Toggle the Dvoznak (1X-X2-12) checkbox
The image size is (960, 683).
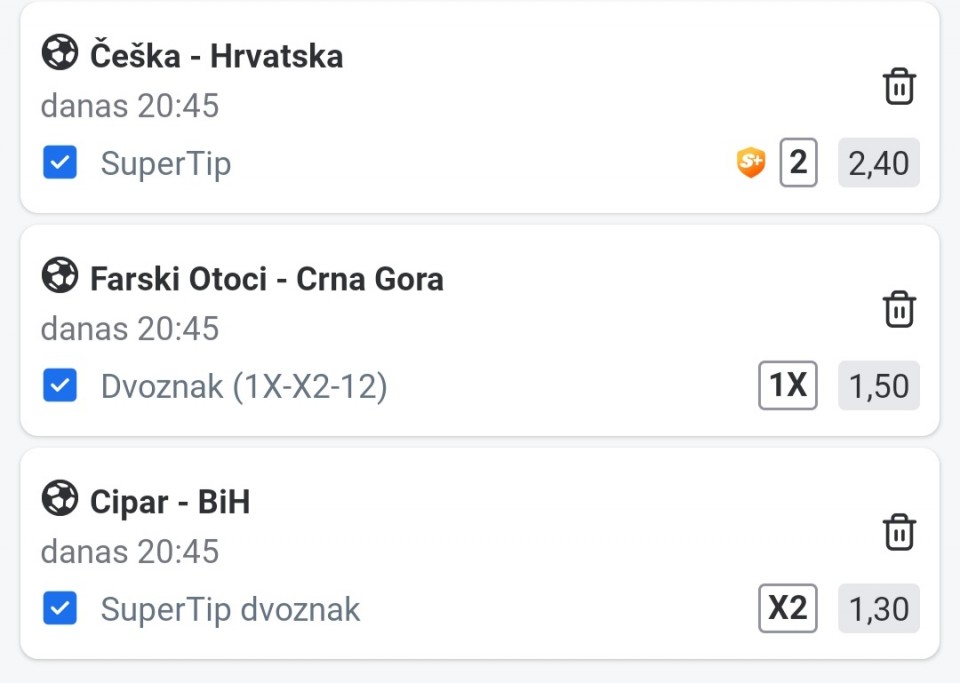[60, 386]
